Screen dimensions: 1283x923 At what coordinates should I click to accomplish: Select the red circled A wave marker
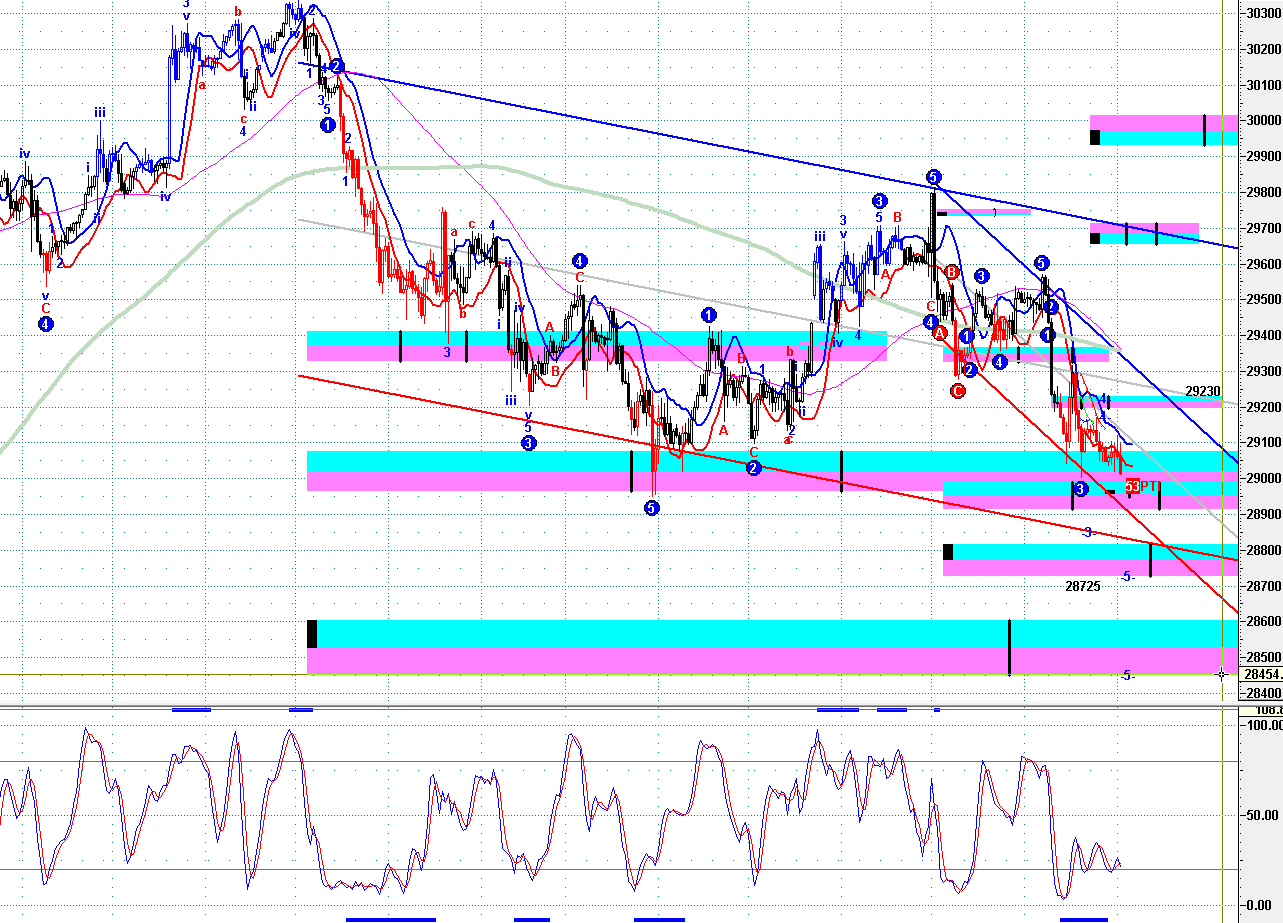tap(940, 332)
